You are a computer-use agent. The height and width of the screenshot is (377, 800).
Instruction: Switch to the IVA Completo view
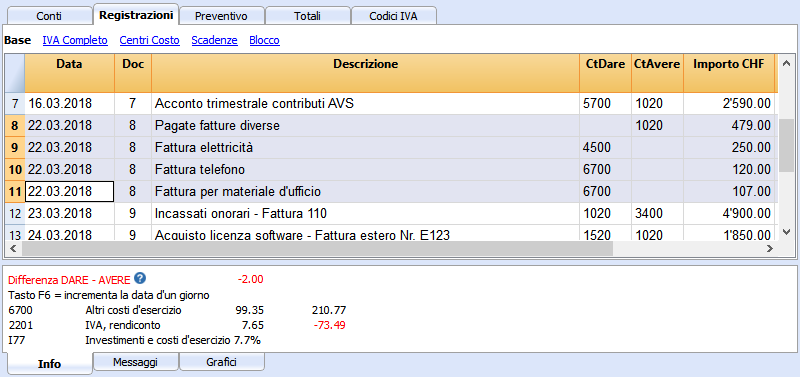point(75,40)
